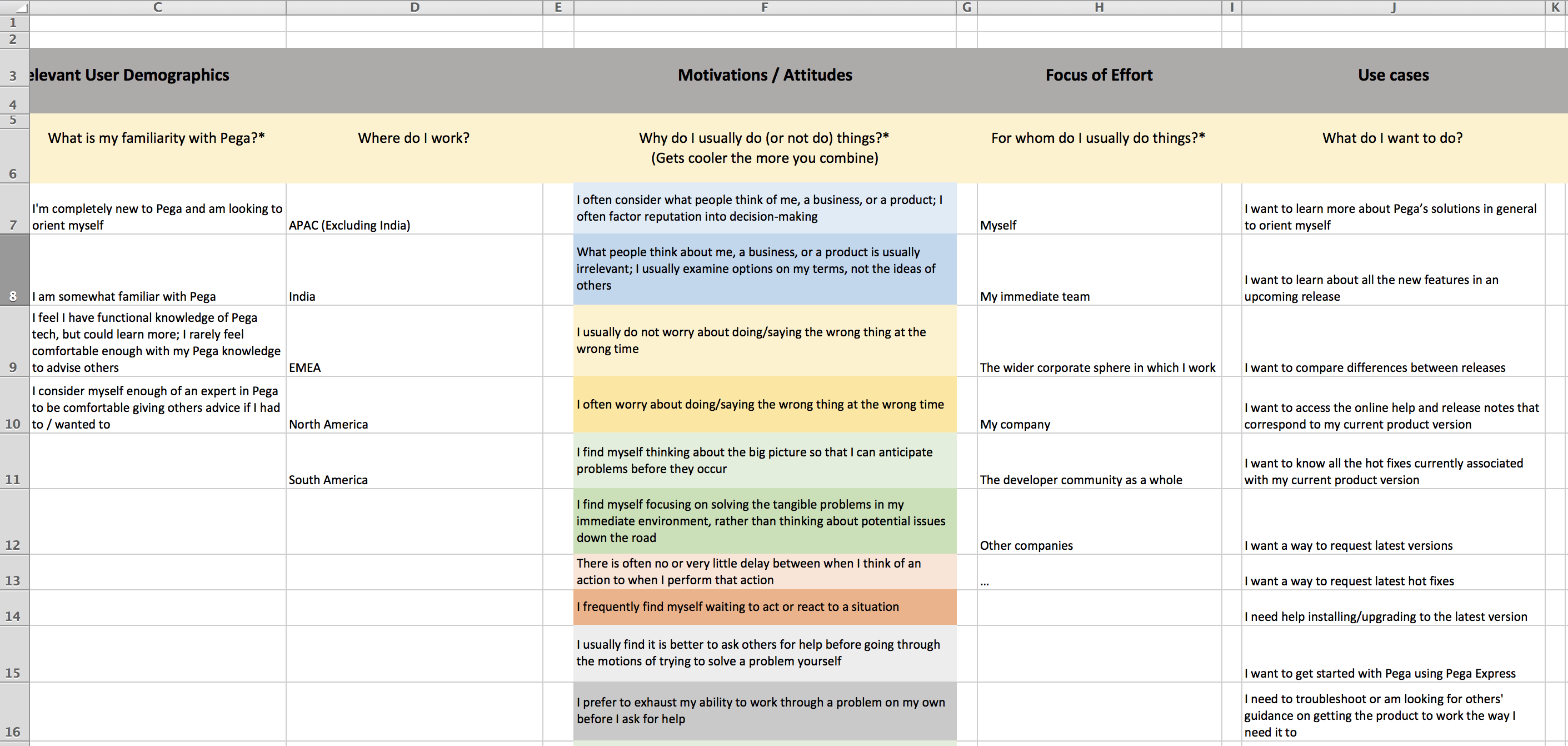The image size is (1568, 746).
Task: Select 'learn more about Pega's solutions' cell
Action: 1394,209
